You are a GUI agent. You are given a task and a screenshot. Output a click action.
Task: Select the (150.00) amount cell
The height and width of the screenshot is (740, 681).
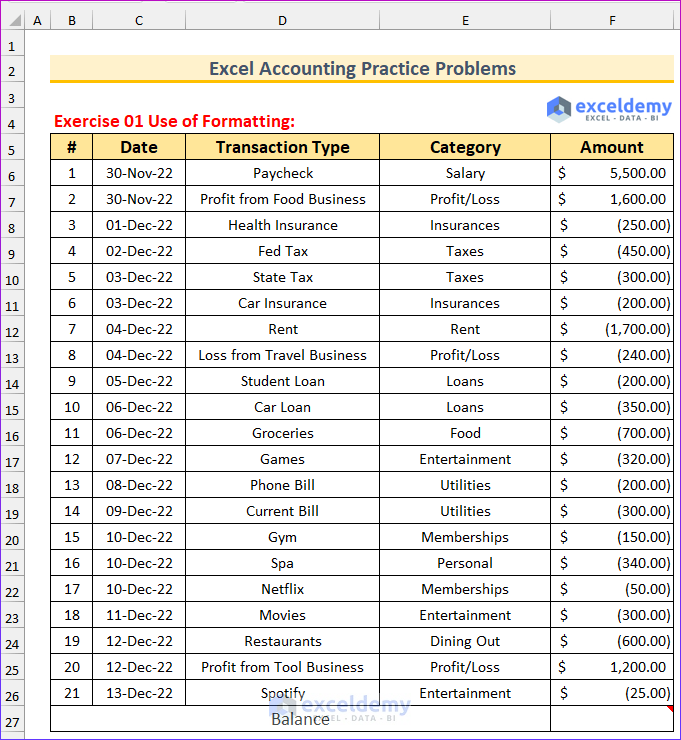tap(612, 537)
